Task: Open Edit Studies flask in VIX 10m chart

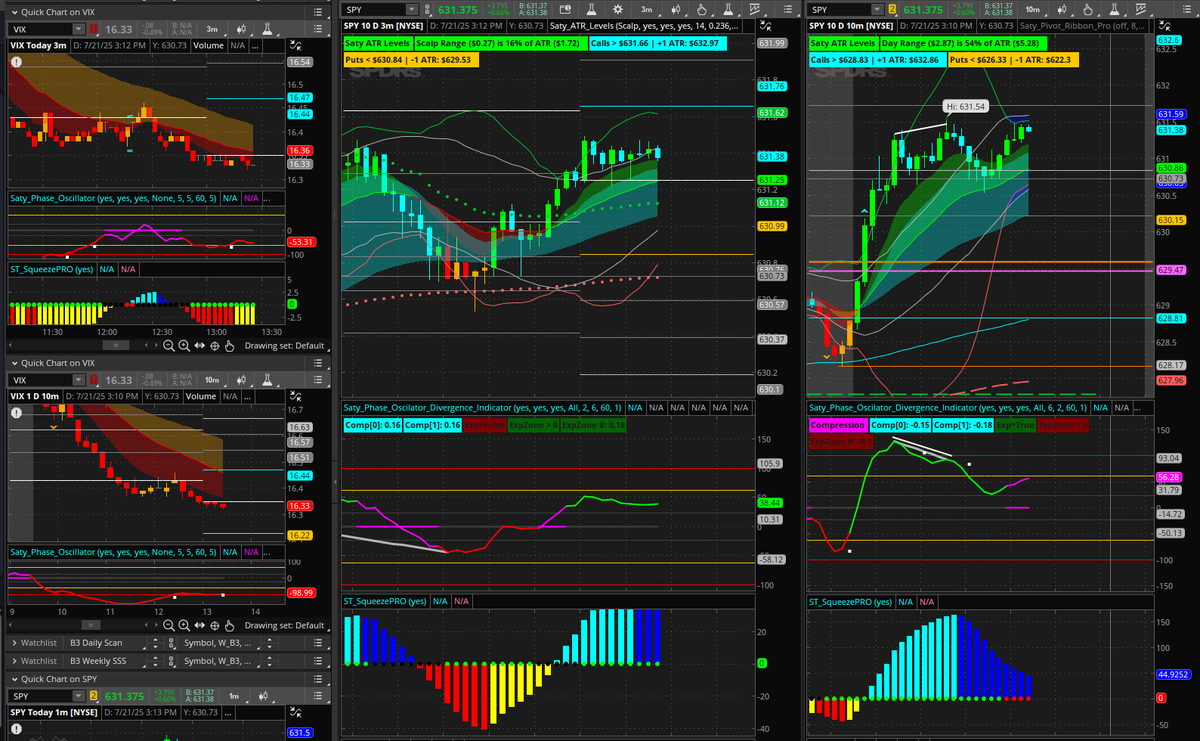Action: (267, 380)
